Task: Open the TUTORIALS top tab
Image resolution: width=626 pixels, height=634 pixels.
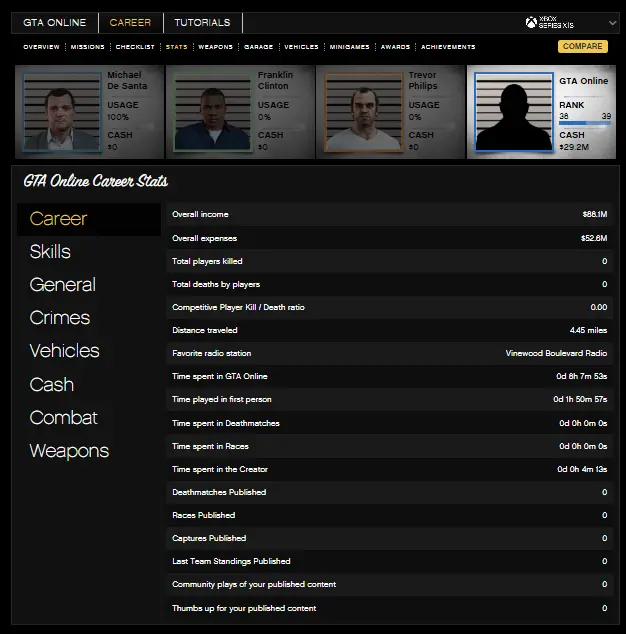Action: coord(202,23)
